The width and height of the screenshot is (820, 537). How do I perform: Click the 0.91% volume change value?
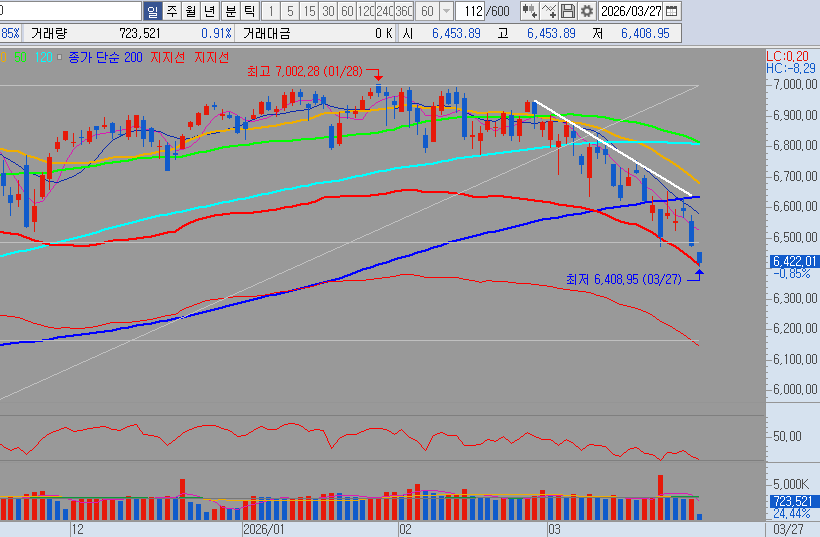[217, 33]
